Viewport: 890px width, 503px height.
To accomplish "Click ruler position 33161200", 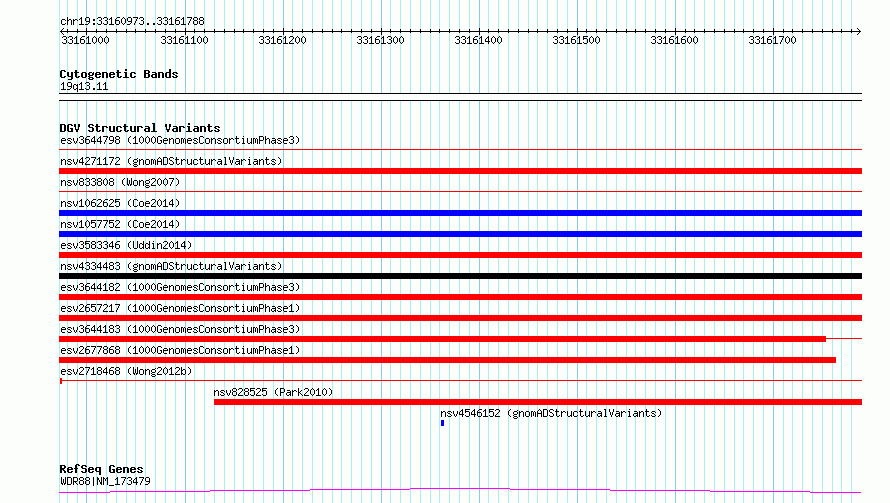I will [282, 40].
